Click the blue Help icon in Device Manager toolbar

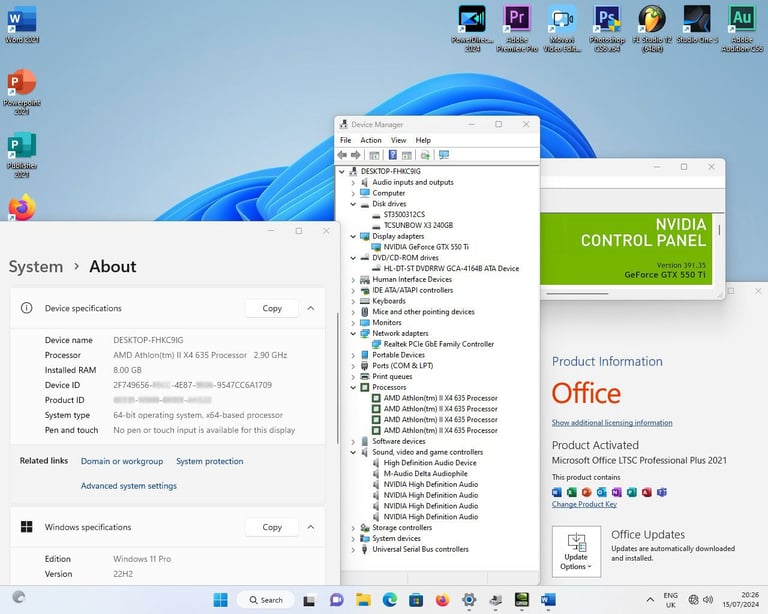pyautogui.click(x=392, y=155)
